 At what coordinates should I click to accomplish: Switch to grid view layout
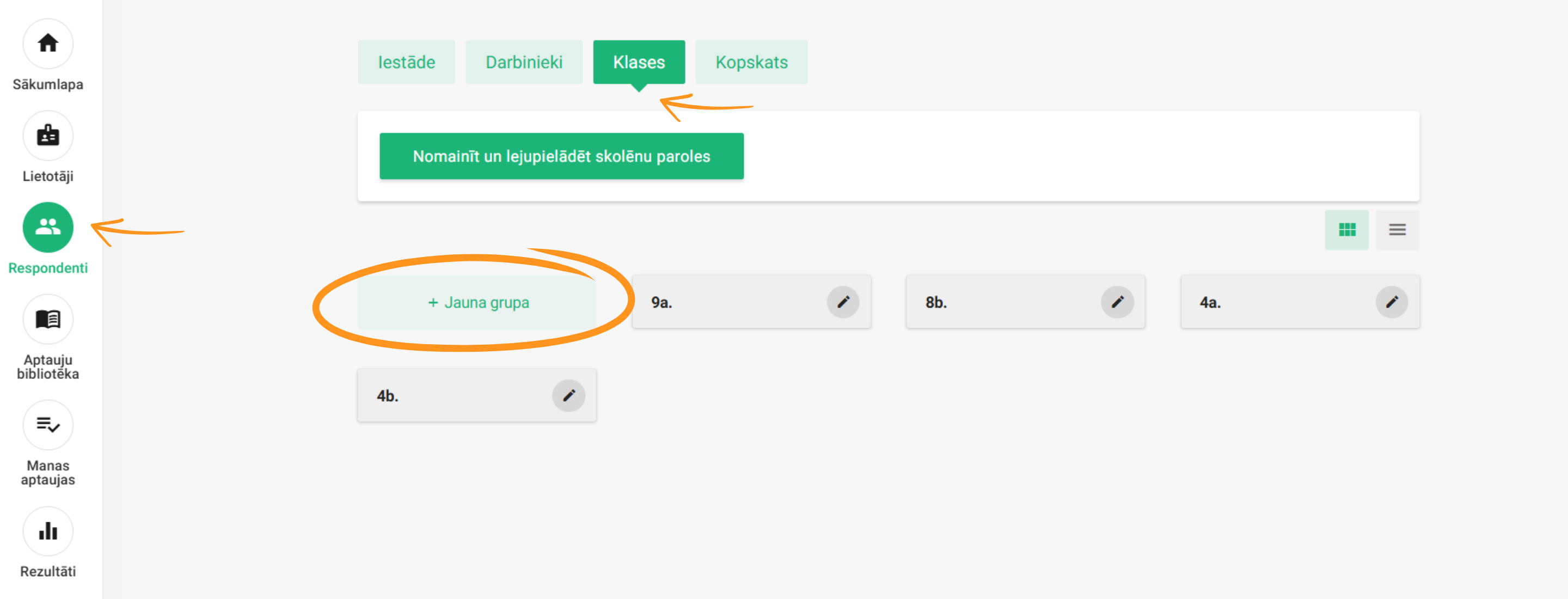tap(1346, 229)
